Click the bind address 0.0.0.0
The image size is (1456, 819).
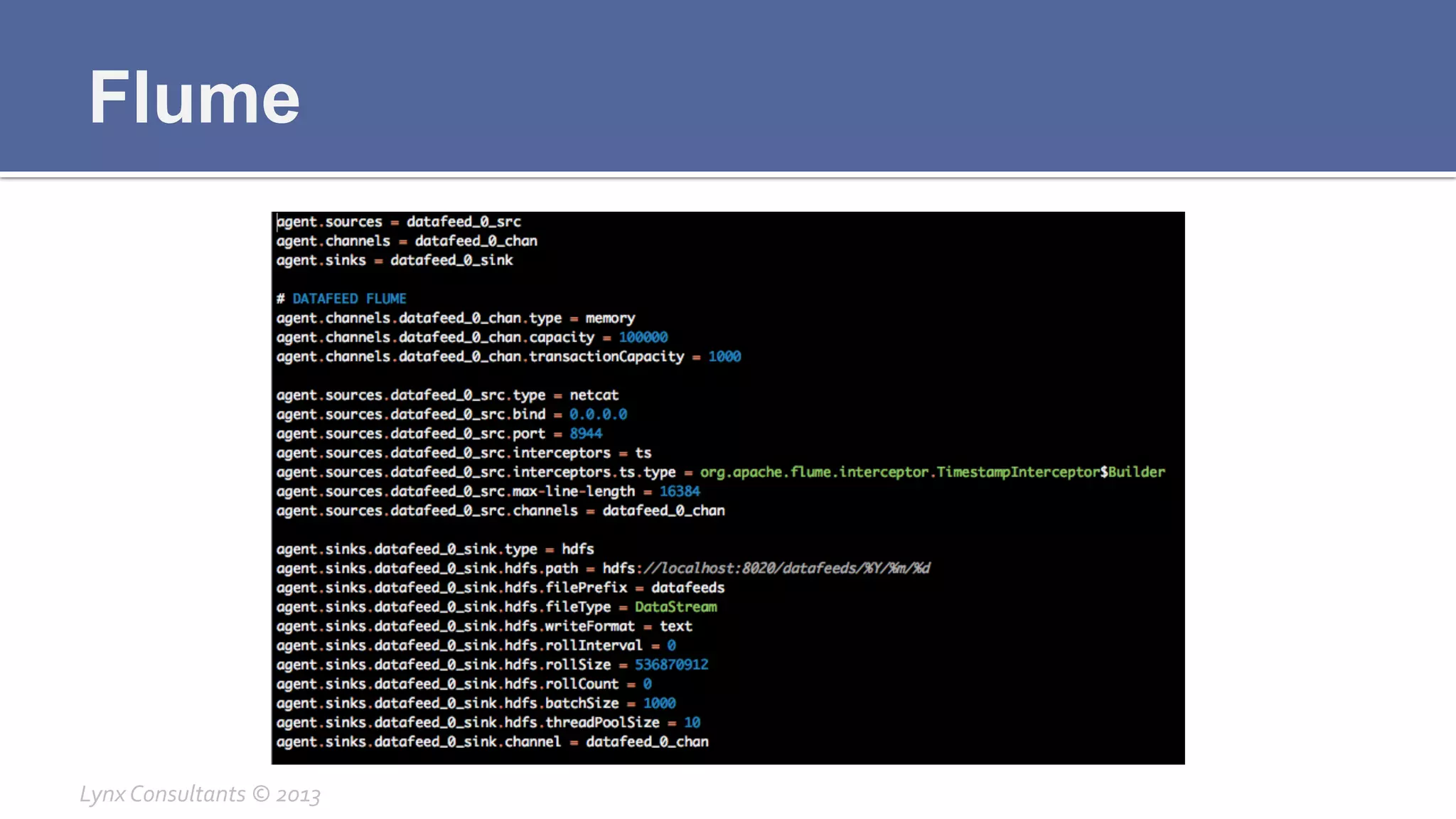pos(598,414)
